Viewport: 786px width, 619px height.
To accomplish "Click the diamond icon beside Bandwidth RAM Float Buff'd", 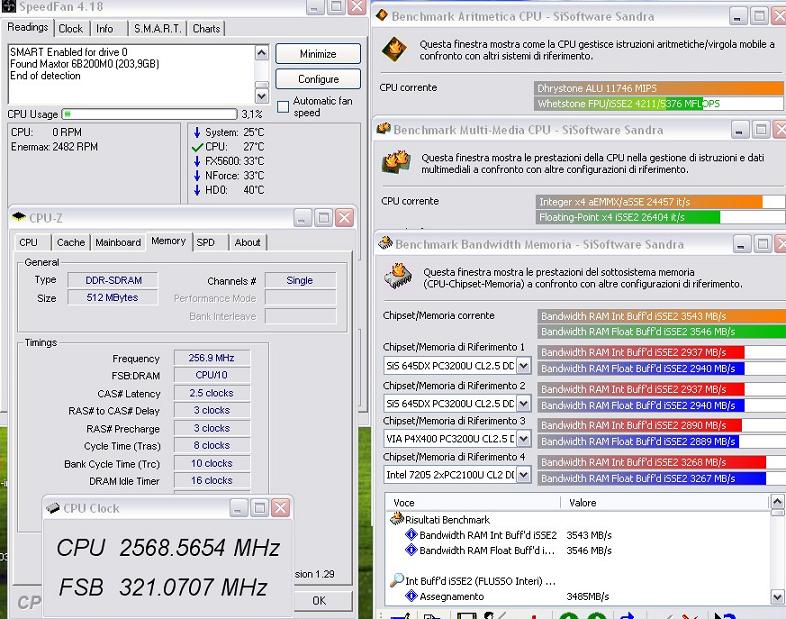I will point(411,550).
